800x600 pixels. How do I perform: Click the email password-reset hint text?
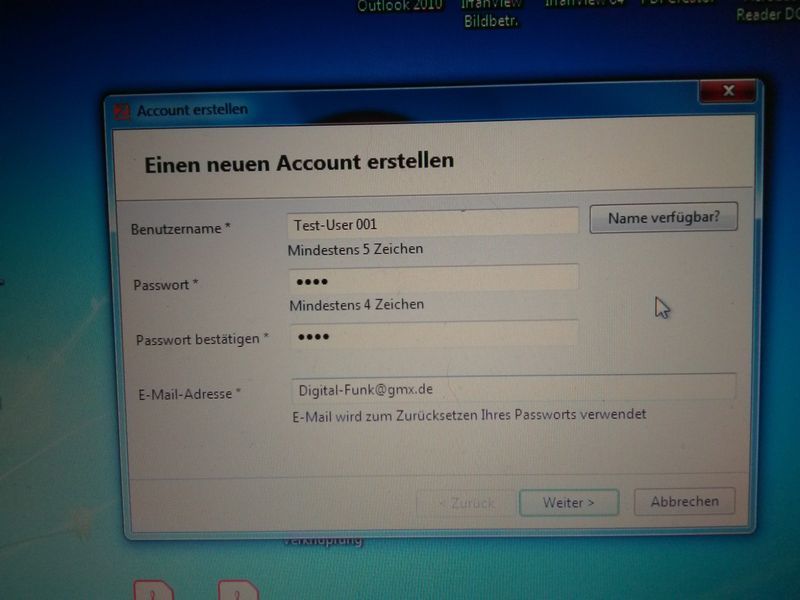click(469, 415)
